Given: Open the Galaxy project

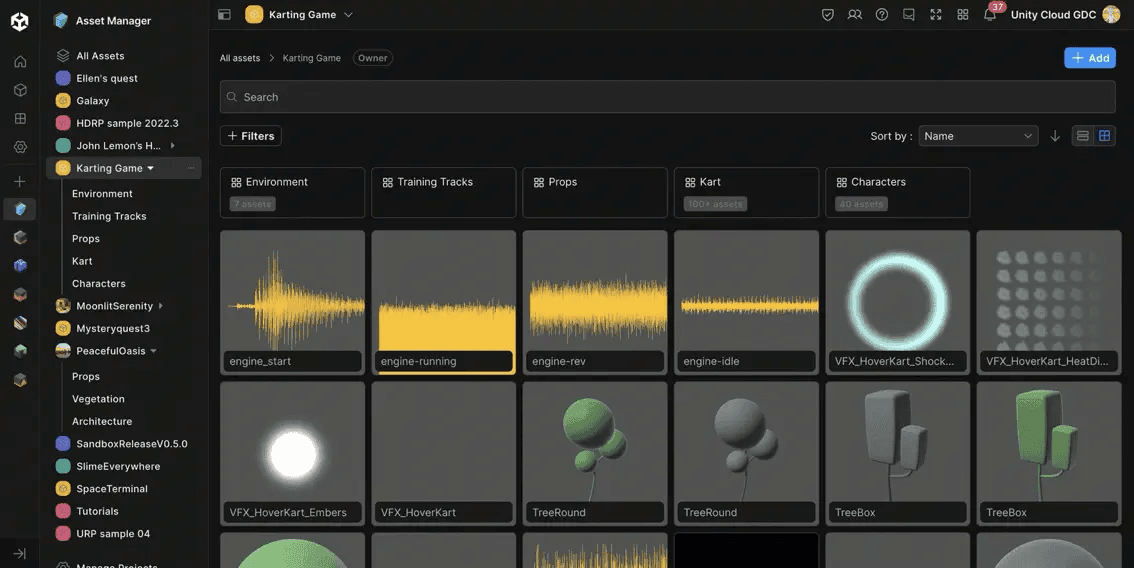Looking at the screenshot, I should (93, 101).
